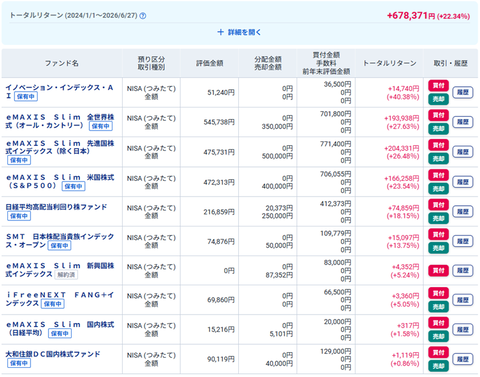Open 大和住銀DC国内株式ファンド link
Viewport: 480px width, 377px height.
(53, 354)
